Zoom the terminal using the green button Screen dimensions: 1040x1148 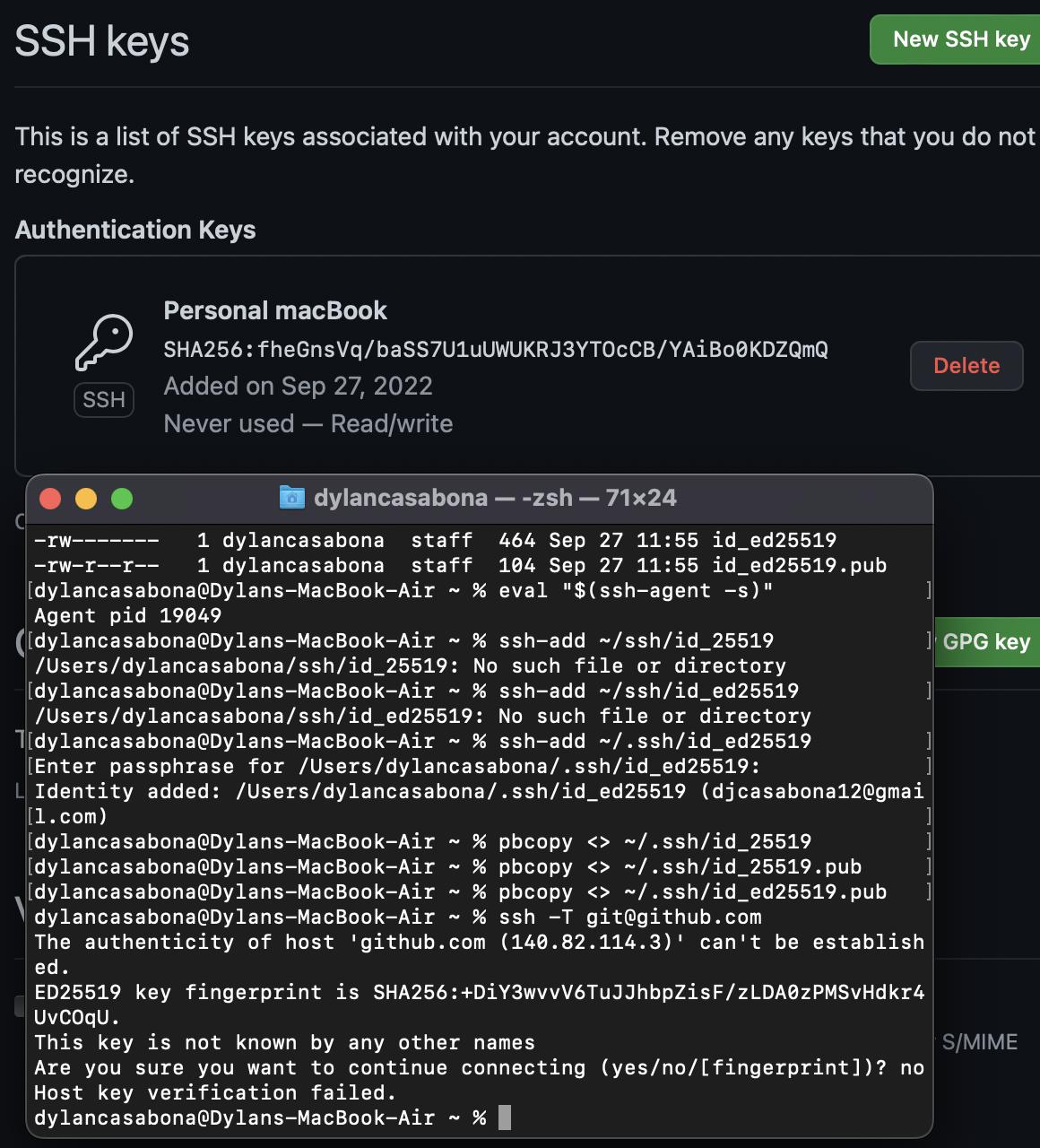[122, 499]
